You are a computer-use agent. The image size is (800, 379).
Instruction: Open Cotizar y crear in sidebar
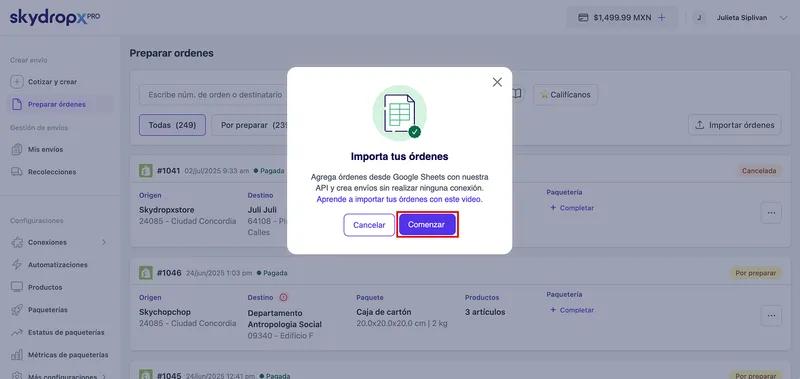53,82
